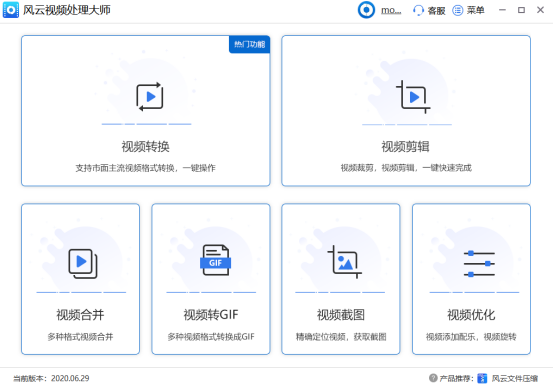Click the 风云文件压缩 product icon
554x385 pixels.
pyautogui.click(x=482, y=378)
